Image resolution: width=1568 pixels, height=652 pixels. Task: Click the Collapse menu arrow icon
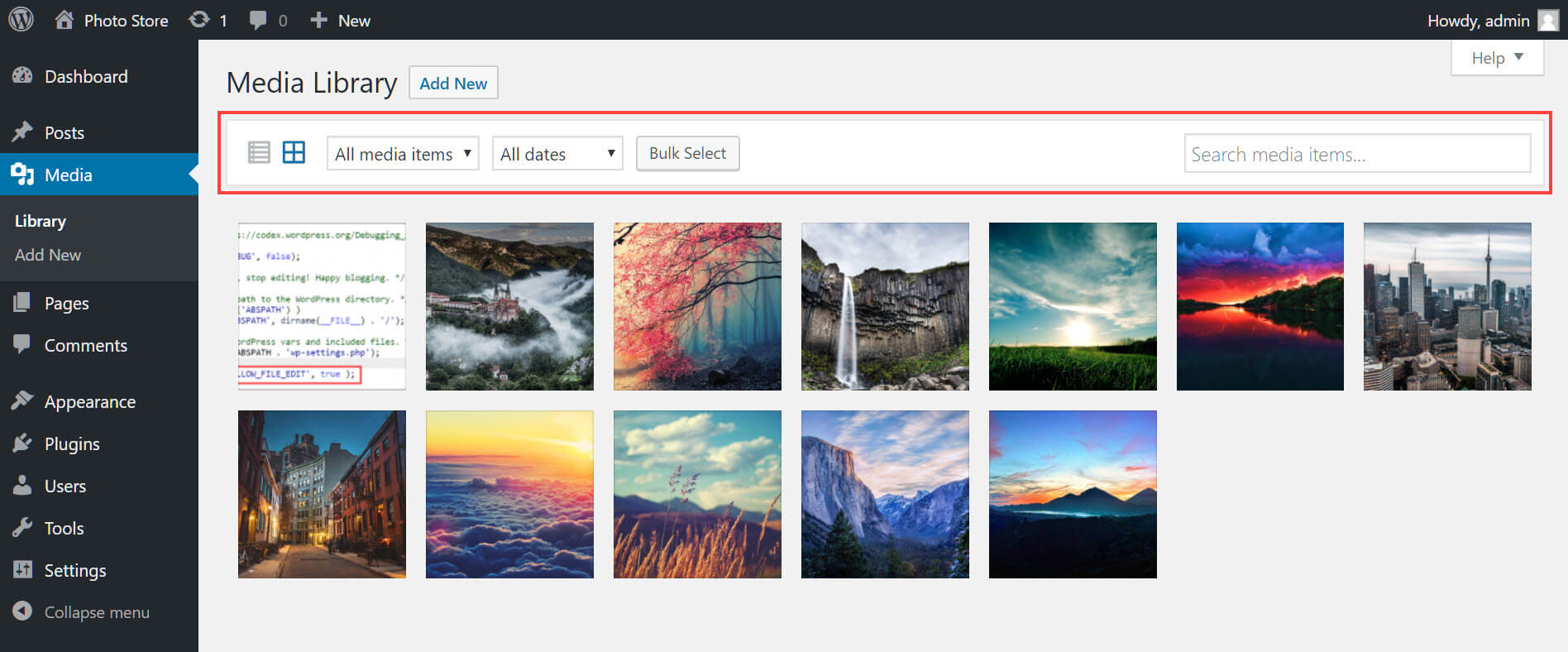coord(22,611)
